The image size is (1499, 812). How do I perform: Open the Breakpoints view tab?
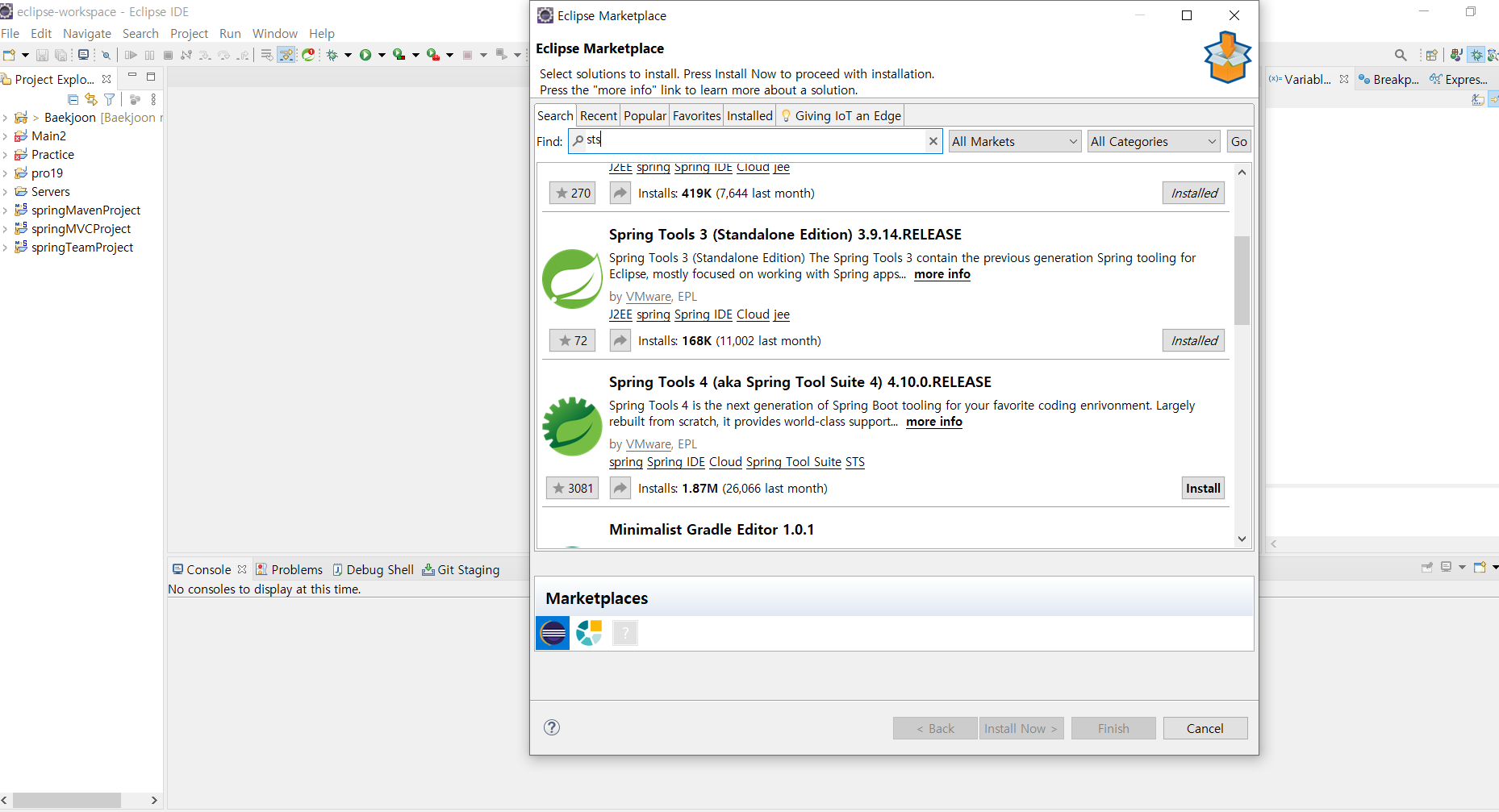[x=1389, y=79]
